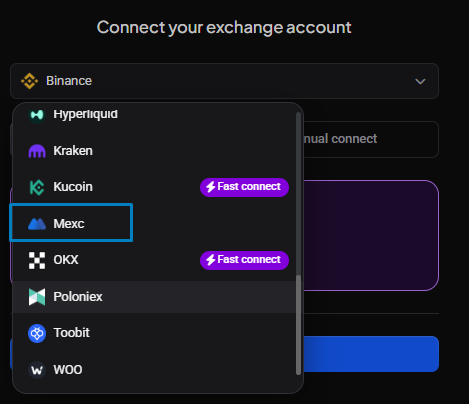This screenshot has height=404, width=469.
Task: Click the blue Mexc logo icon
Action: click(x=37, y=224)
